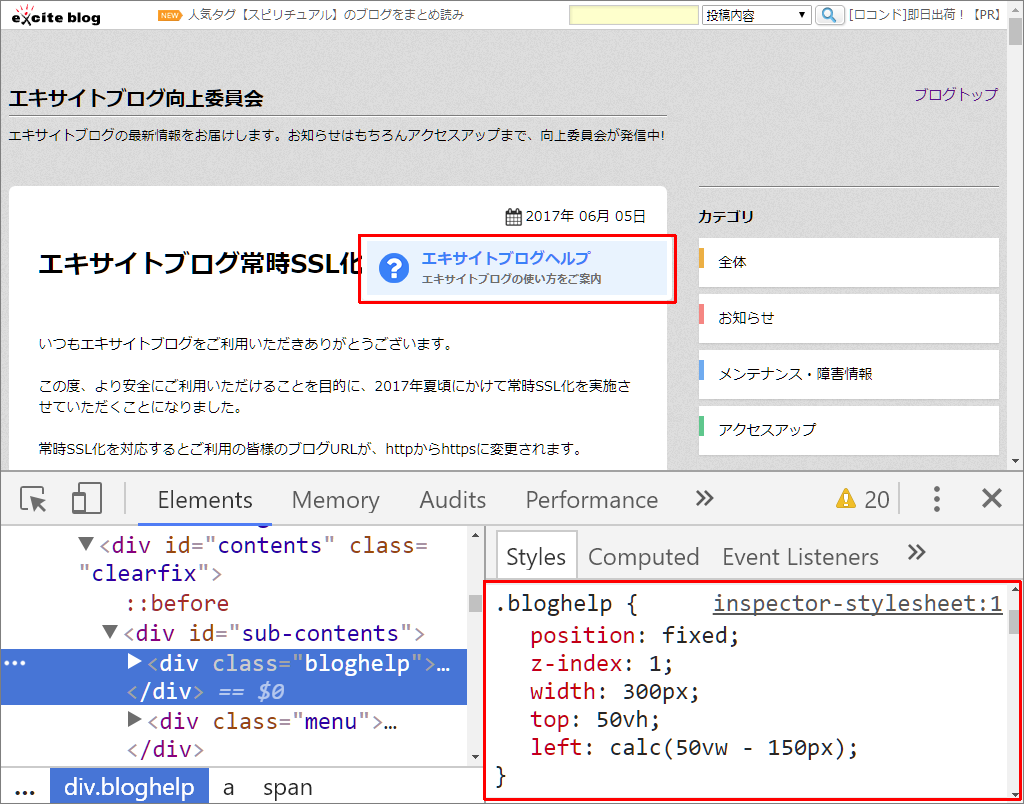Open DevTools customize menu (three dots)
Viewport: 1024px width, 804px height.
tap(936, 499)
